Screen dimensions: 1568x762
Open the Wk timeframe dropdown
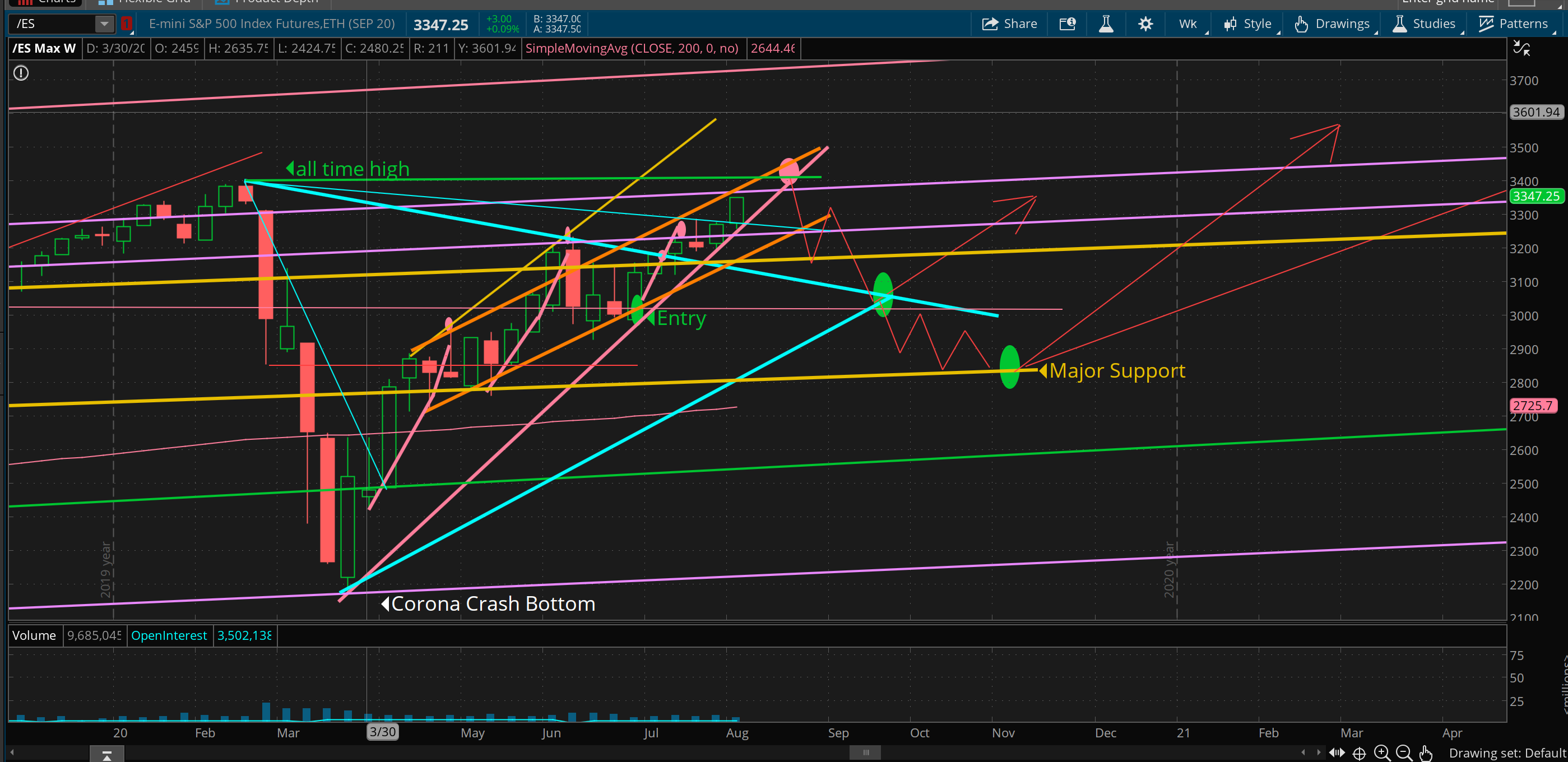[1189, 24]
